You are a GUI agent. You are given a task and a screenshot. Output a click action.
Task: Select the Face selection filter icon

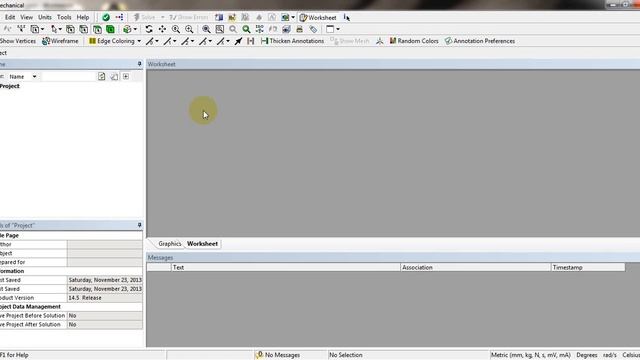tap(97, 29)
